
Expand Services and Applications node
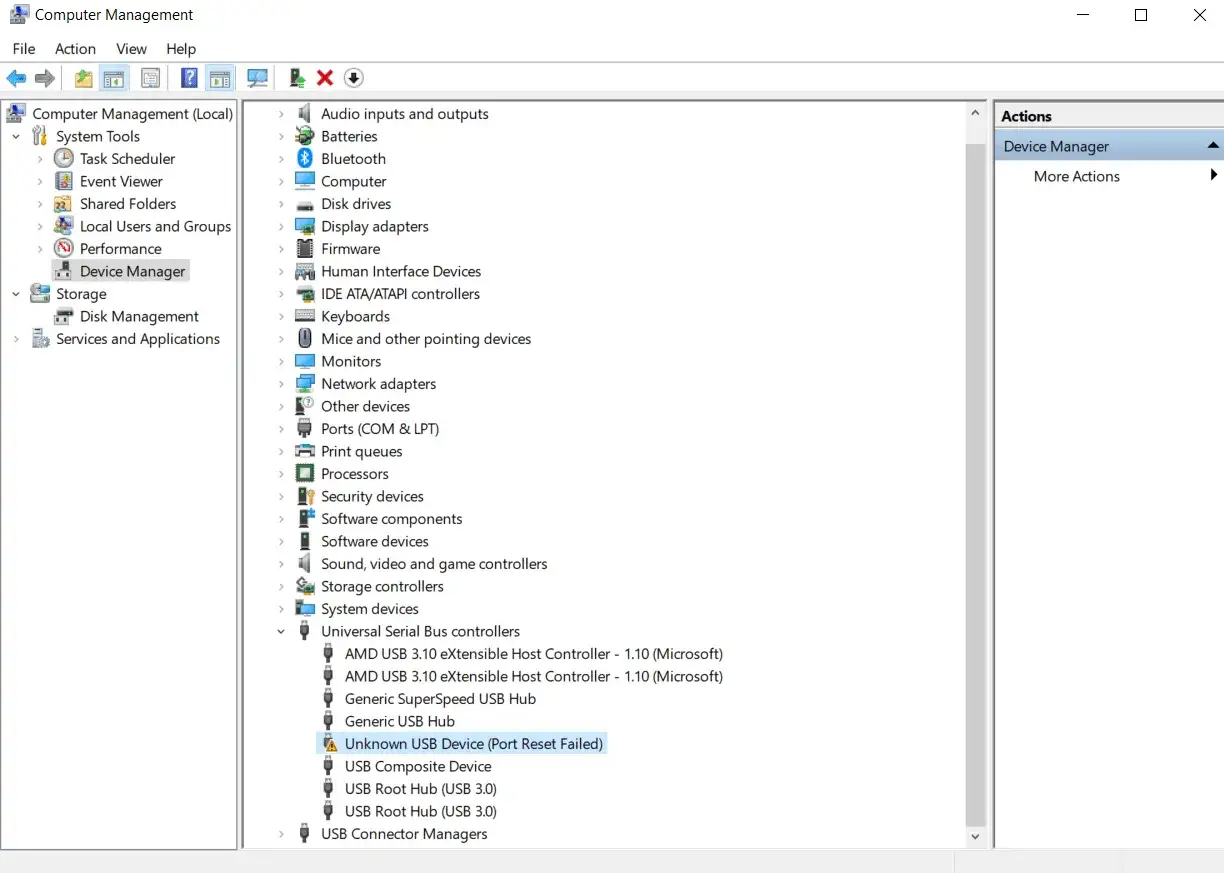[16, 339]
